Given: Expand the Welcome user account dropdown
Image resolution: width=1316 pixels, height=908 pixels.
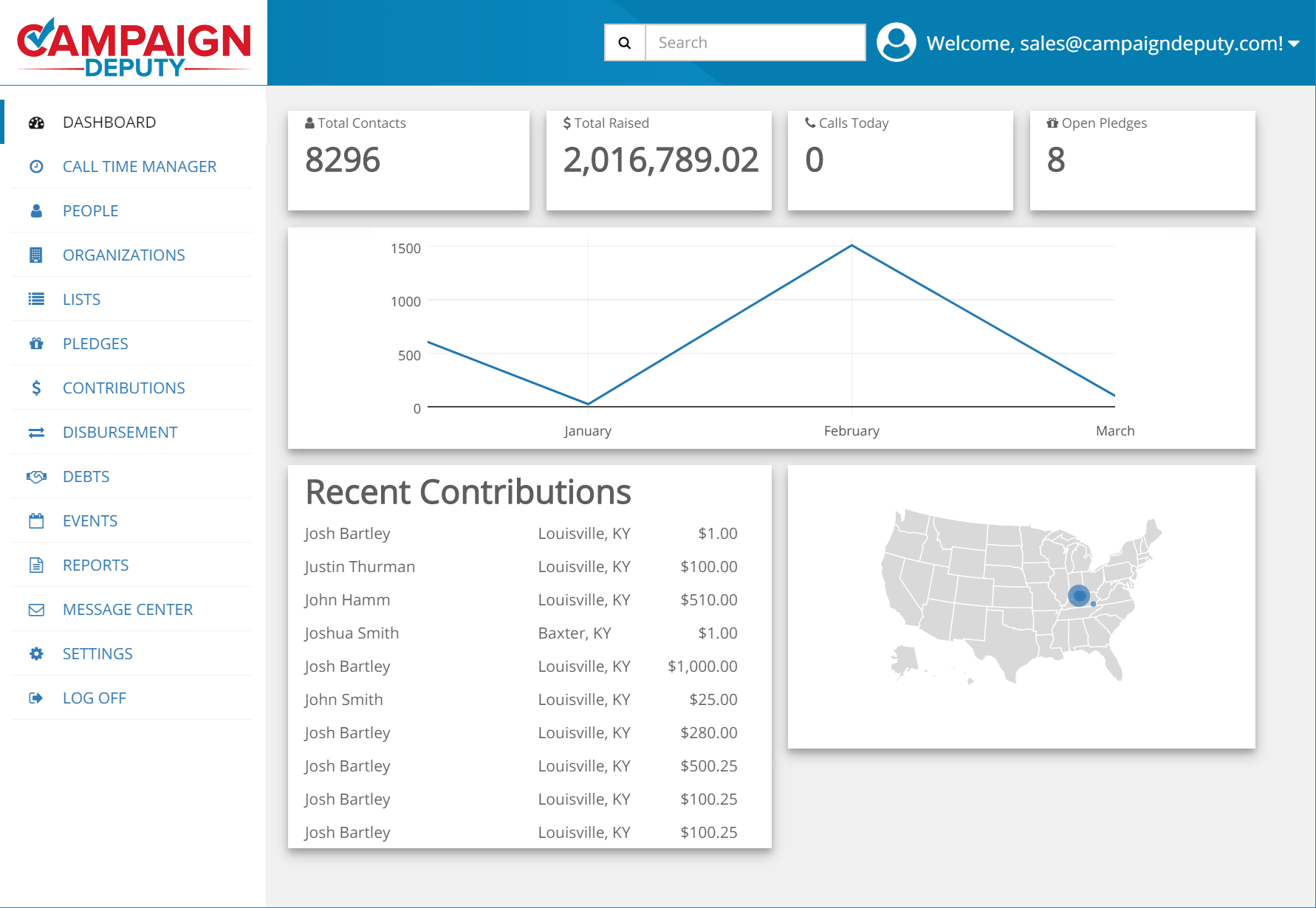Looking at the screenshot, I should point(1293,44).
